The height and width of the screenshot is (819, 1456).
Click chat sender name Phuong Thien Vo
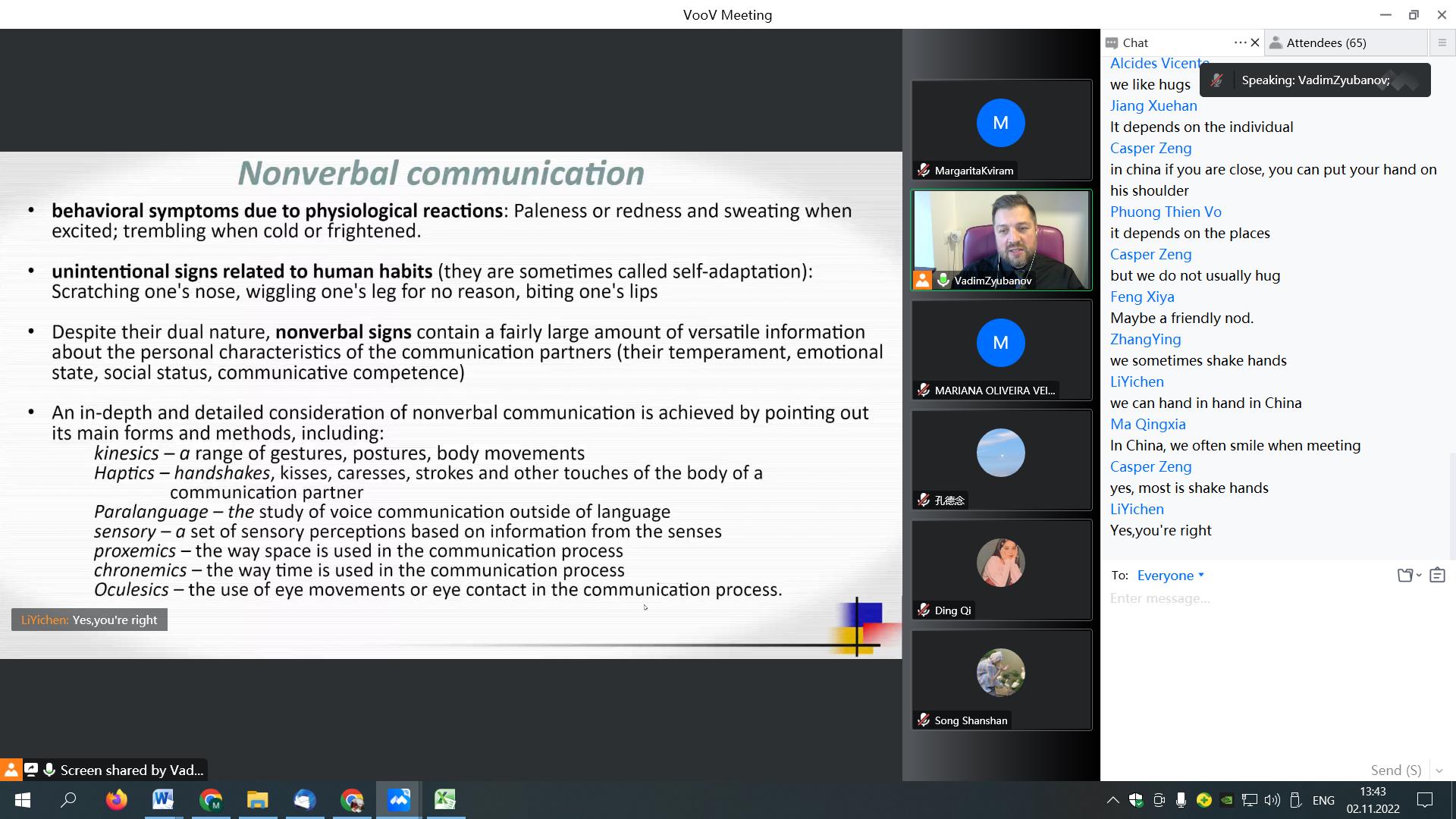coord(1166,212)
